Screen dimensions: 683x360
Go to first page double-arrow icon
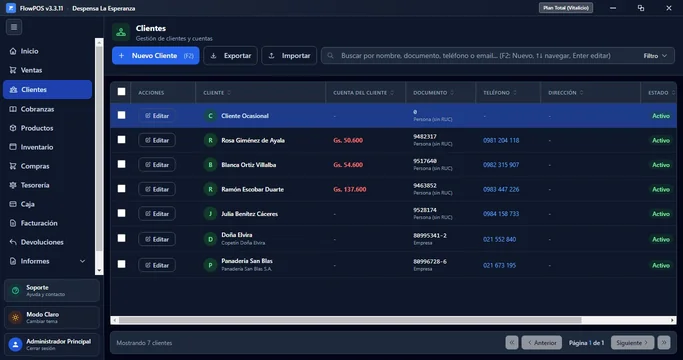[512, 343]
